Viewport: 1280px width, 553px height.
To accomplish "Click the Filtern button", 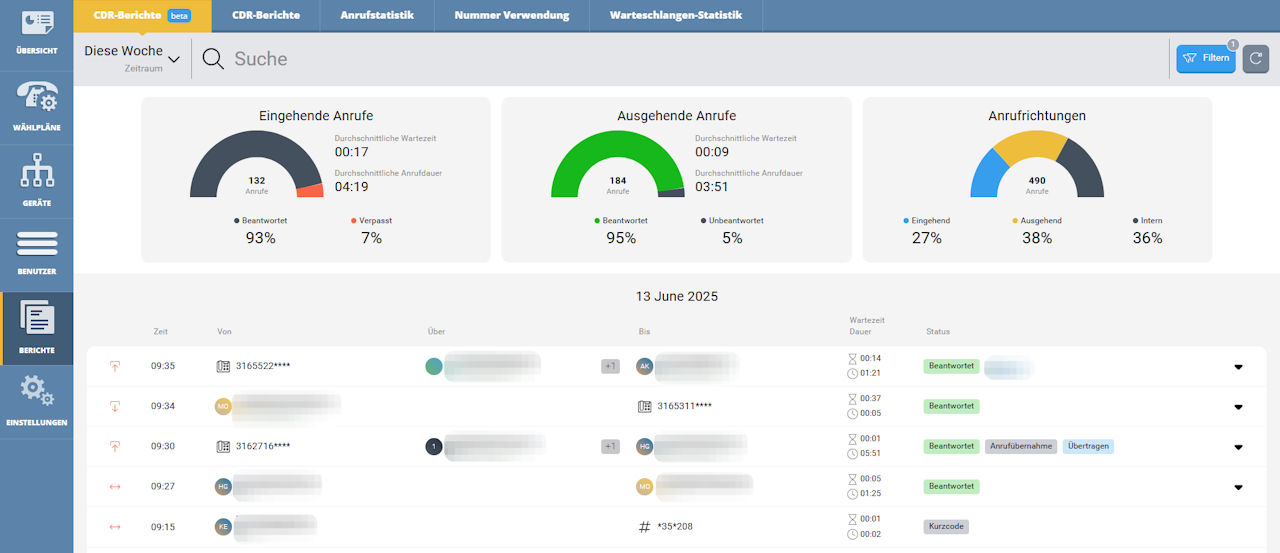I will click(1206, 58).
